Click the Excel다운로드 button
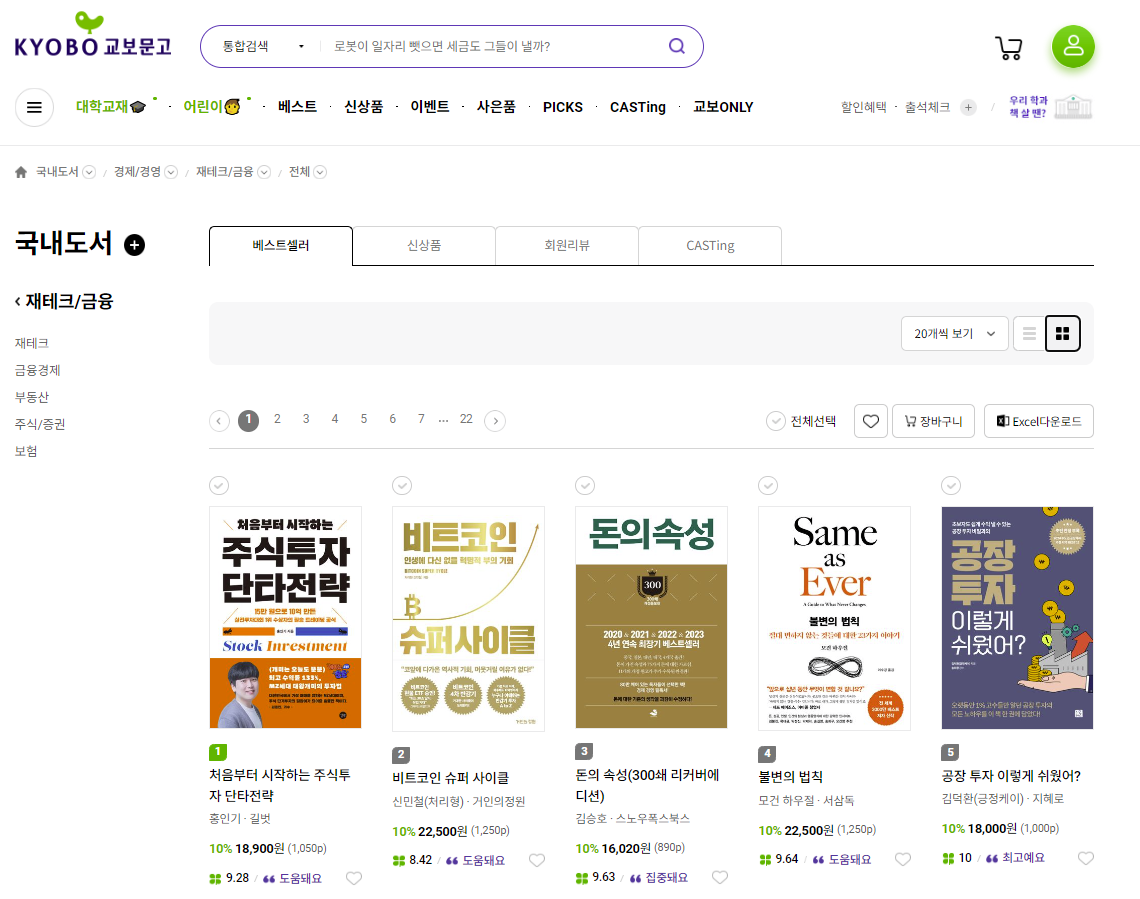This screenshot has height=899, width=1140. tap(1039, 422)
